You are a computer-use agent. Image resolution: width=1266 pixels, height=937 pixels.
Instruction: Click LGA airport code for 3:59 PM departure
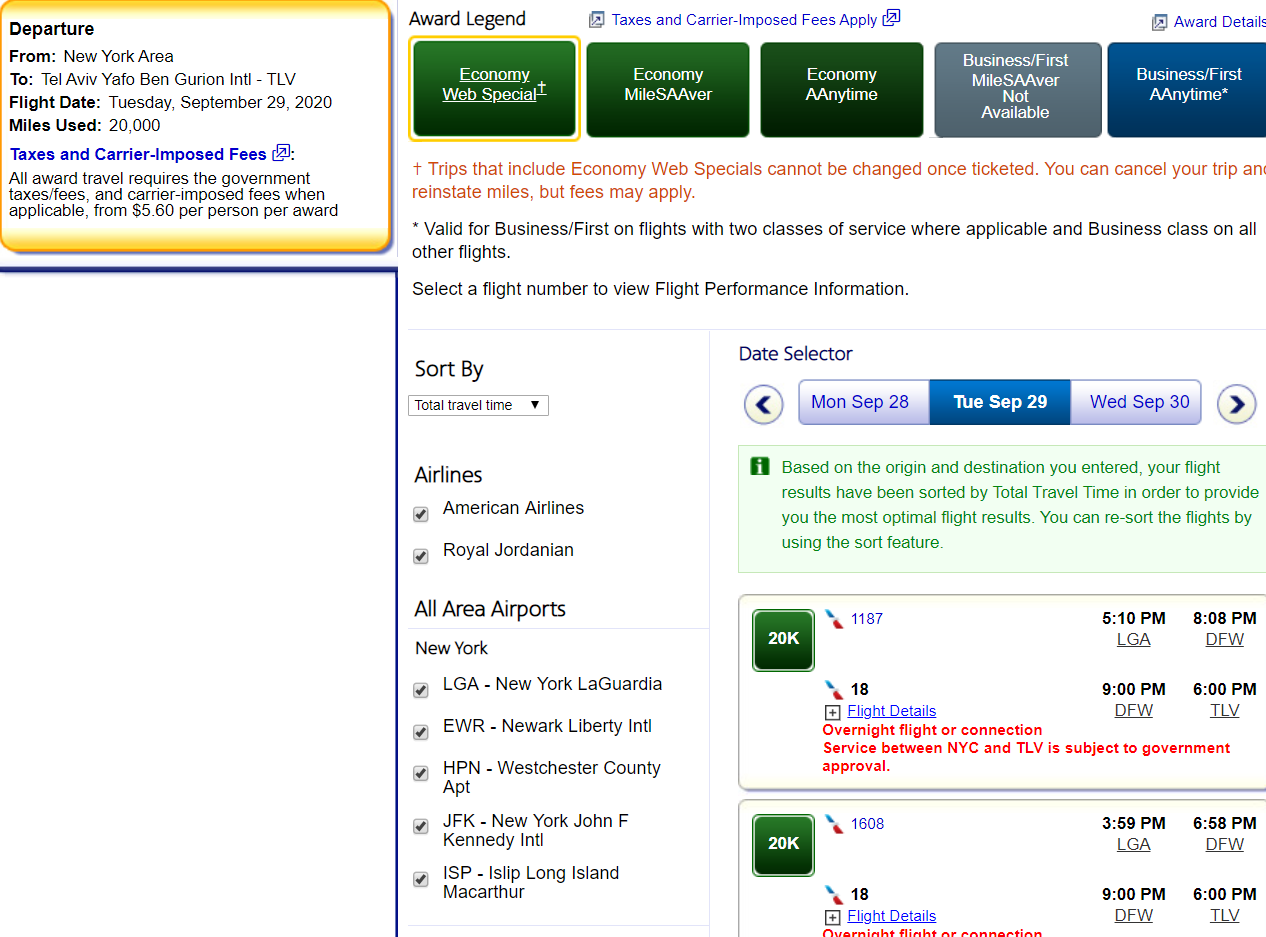click(1134, 845)
